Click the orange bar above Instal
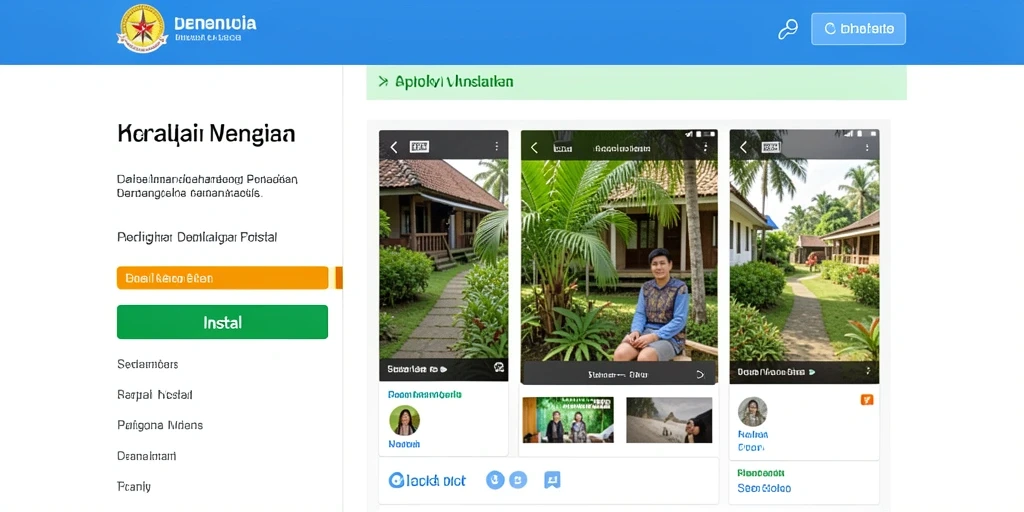The width and height of the screenshot is (1024, 512). coord(222,278)
